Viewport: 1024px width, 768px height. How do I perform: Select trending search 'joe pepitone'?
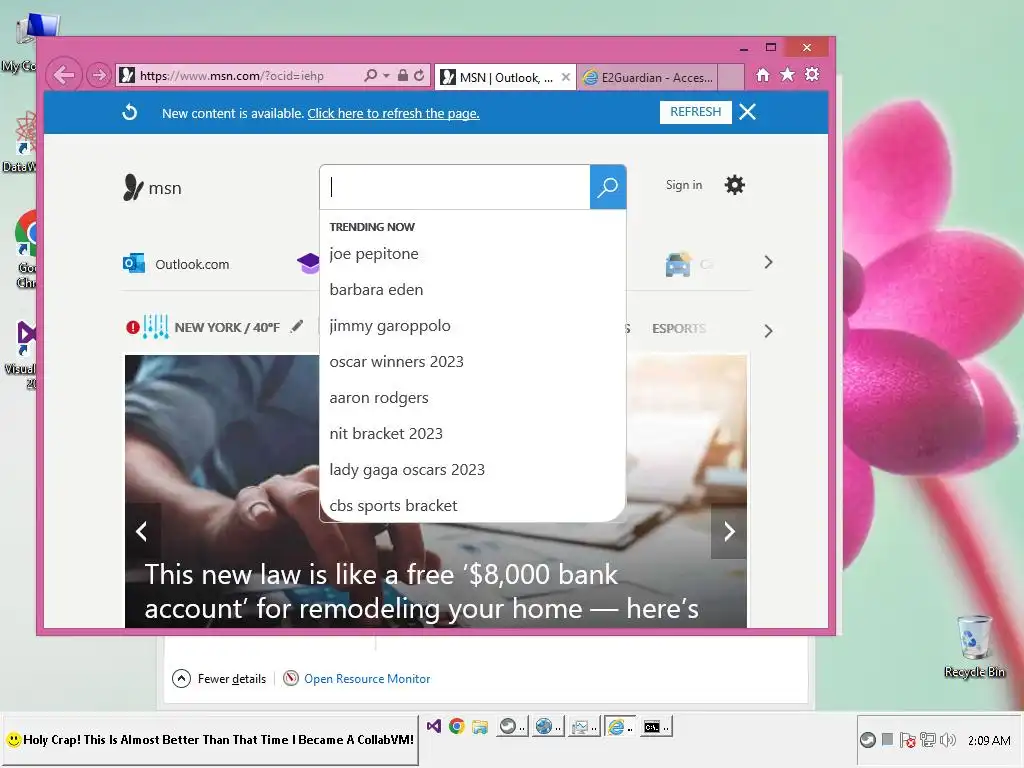pyautogui.click(x=374, y=253)
